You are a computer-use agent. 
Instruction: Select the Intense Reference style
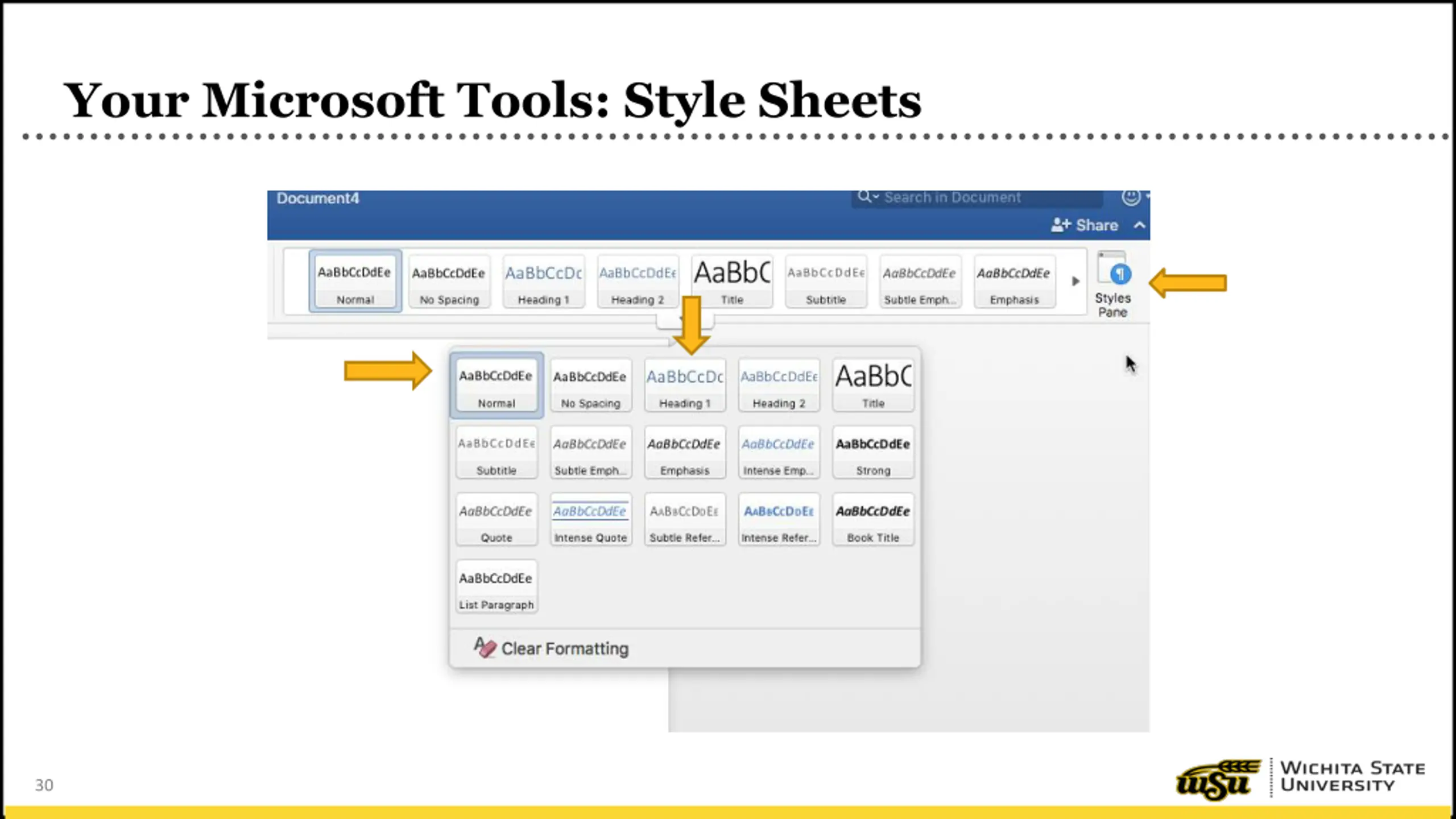pos(779,519)
